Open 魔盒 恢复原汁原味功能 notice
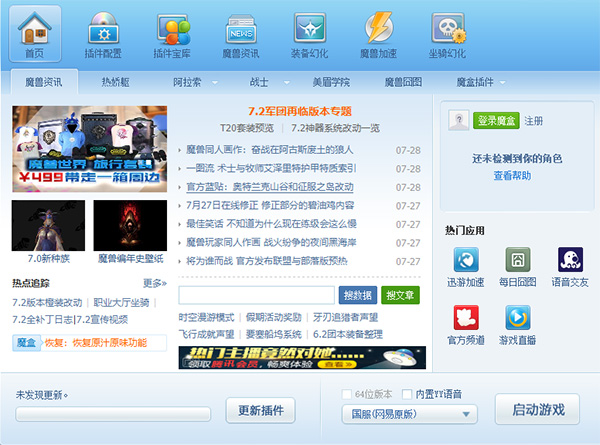 [x=90, y=342]
